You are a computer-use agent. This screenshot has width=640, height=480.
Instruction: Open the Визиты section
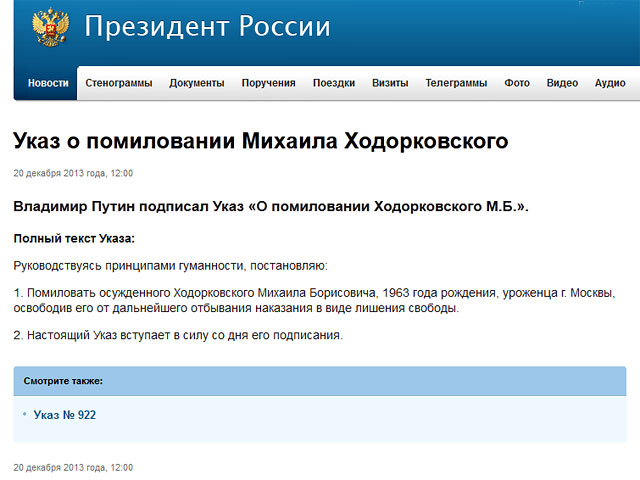[x=390, y=83]
